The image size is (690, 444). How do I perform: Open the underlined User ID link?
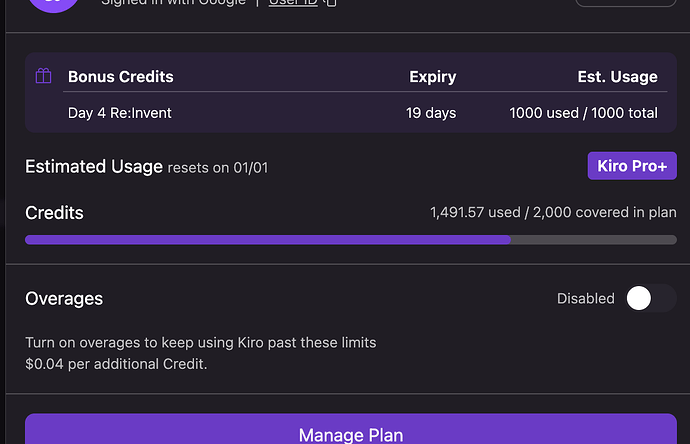pos(293,2)
